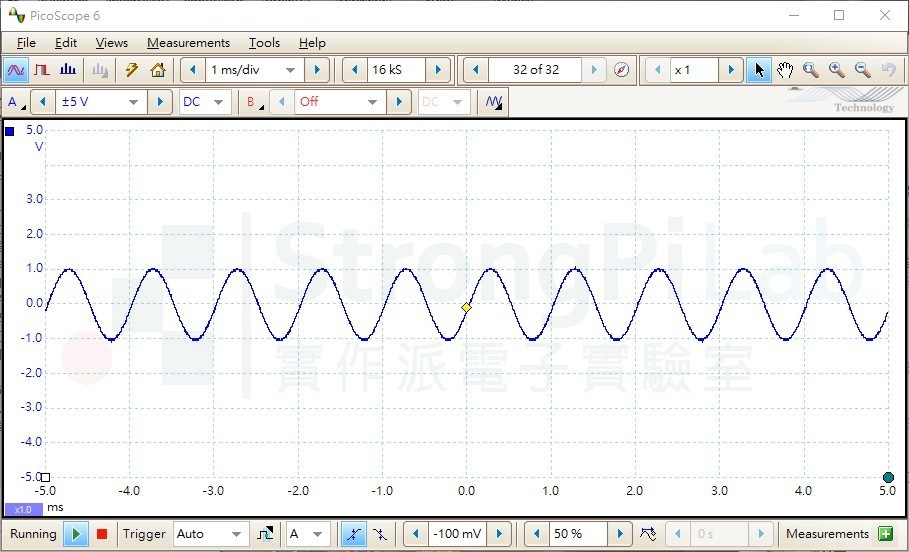
Task: Toggle rising edge trigger
Action: coord(353,534)
